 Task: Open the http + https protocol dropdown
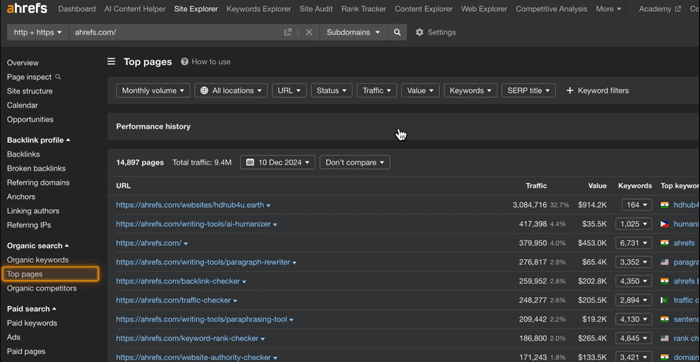(38, 32)
